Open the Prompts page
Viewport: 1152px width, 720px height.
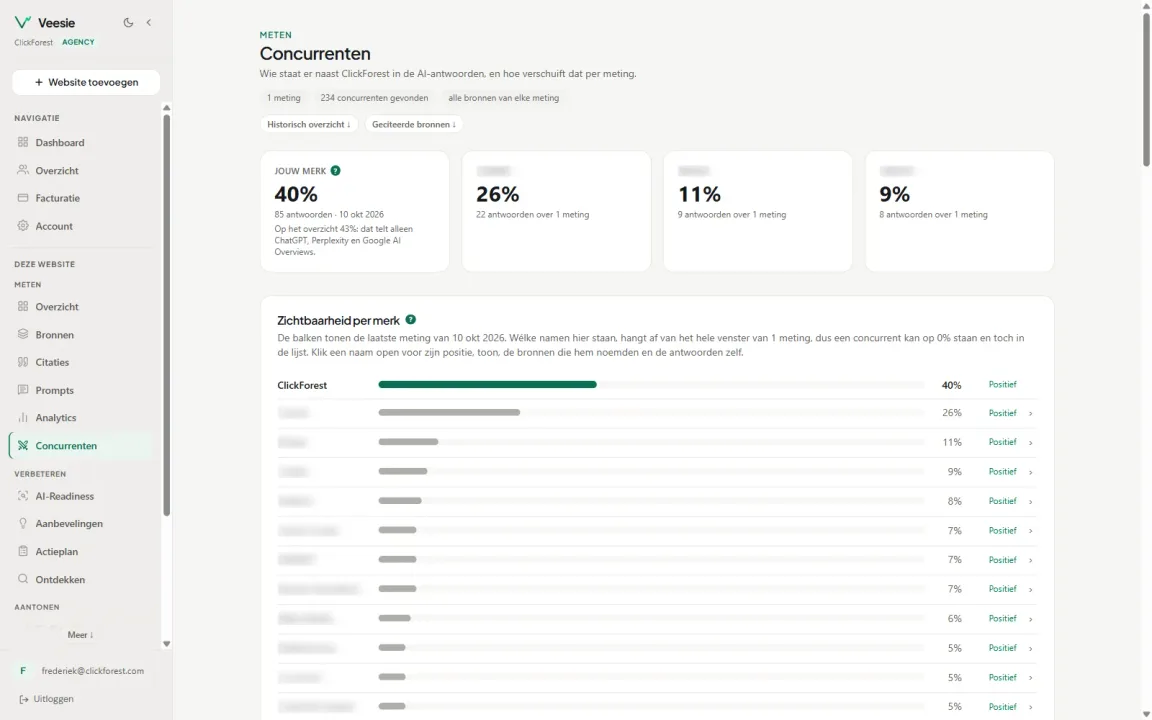coord(54,390)
